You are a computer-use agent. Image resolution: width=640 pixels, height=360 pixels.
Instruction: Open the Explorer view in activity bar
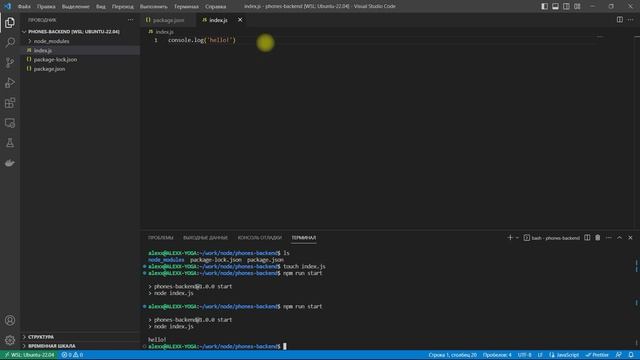10,22
